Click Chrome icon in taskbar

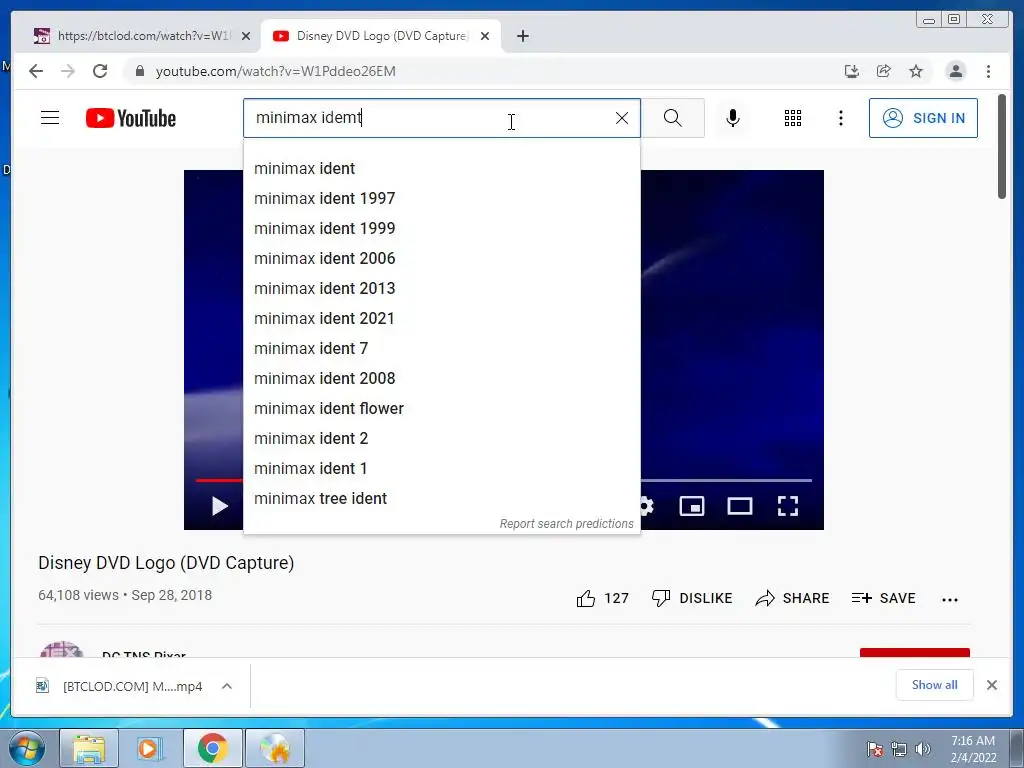(212, 748)
